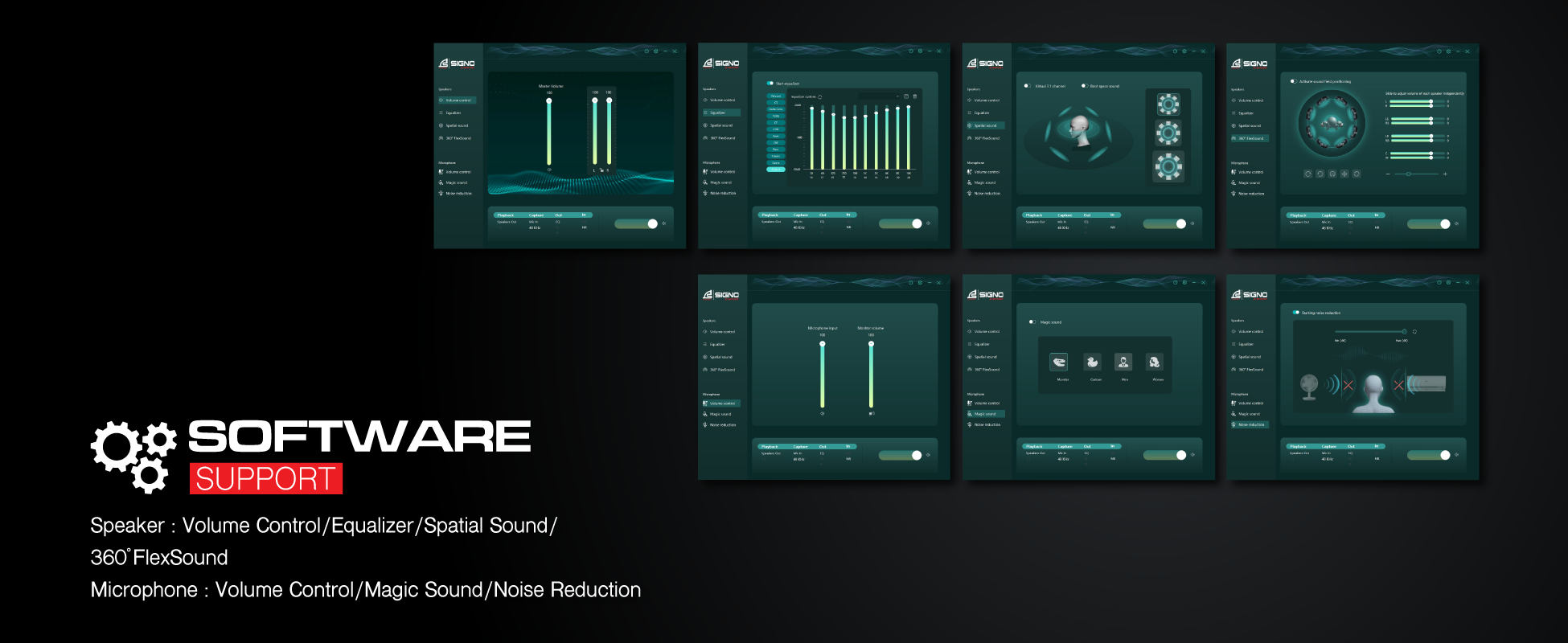Image resolution: width=1568 pixels, height=643 pixels.
Task: Toggle the Start equalizer switch
Action: click(770, 83)
